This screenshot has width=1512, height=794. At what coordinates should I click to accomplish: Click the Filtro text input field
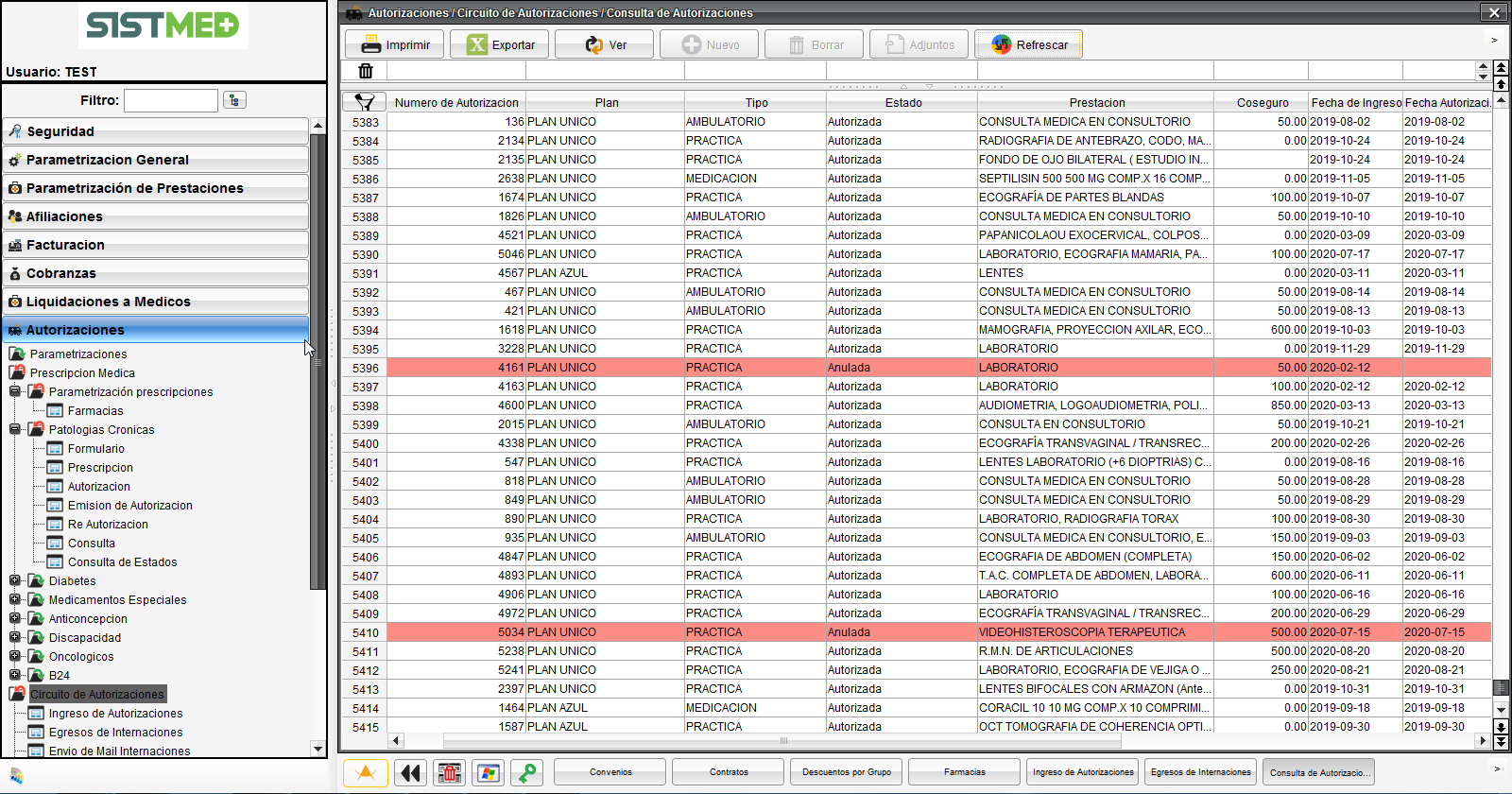tap(171, 100)
